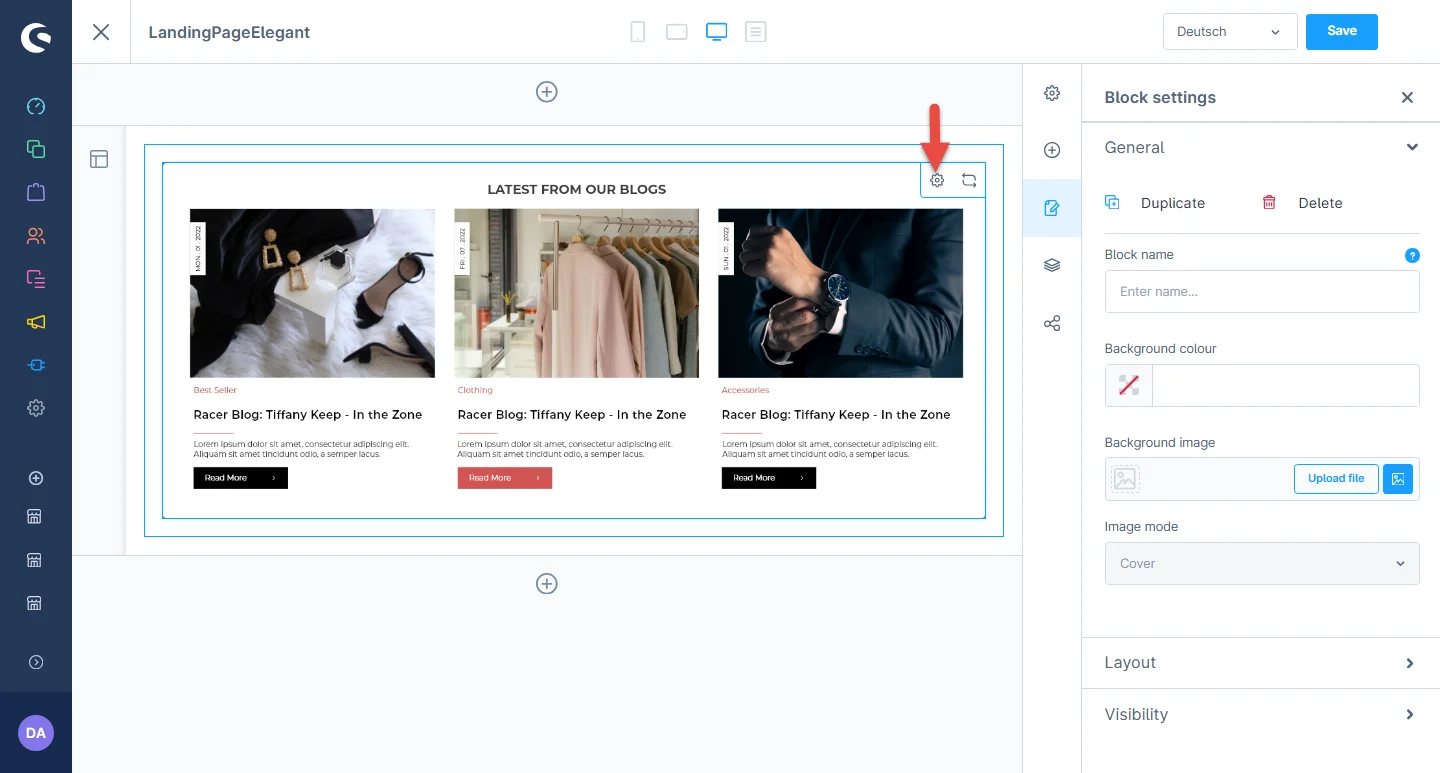Switch to mobile viewport preview
Viewport: 1440px width, 773px height.
pyautogui.click(x=637, y=32)
